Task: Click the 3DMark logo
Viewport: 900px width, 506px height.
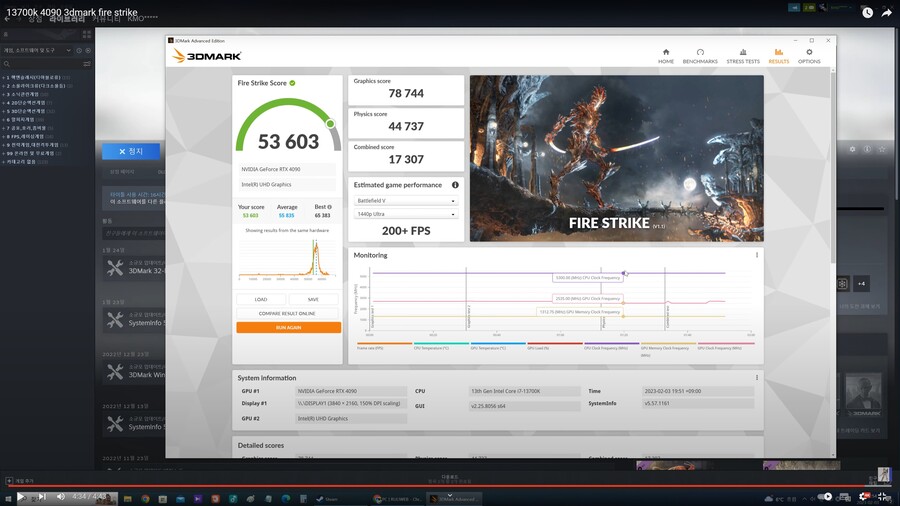Action: [x=207, y=56]
